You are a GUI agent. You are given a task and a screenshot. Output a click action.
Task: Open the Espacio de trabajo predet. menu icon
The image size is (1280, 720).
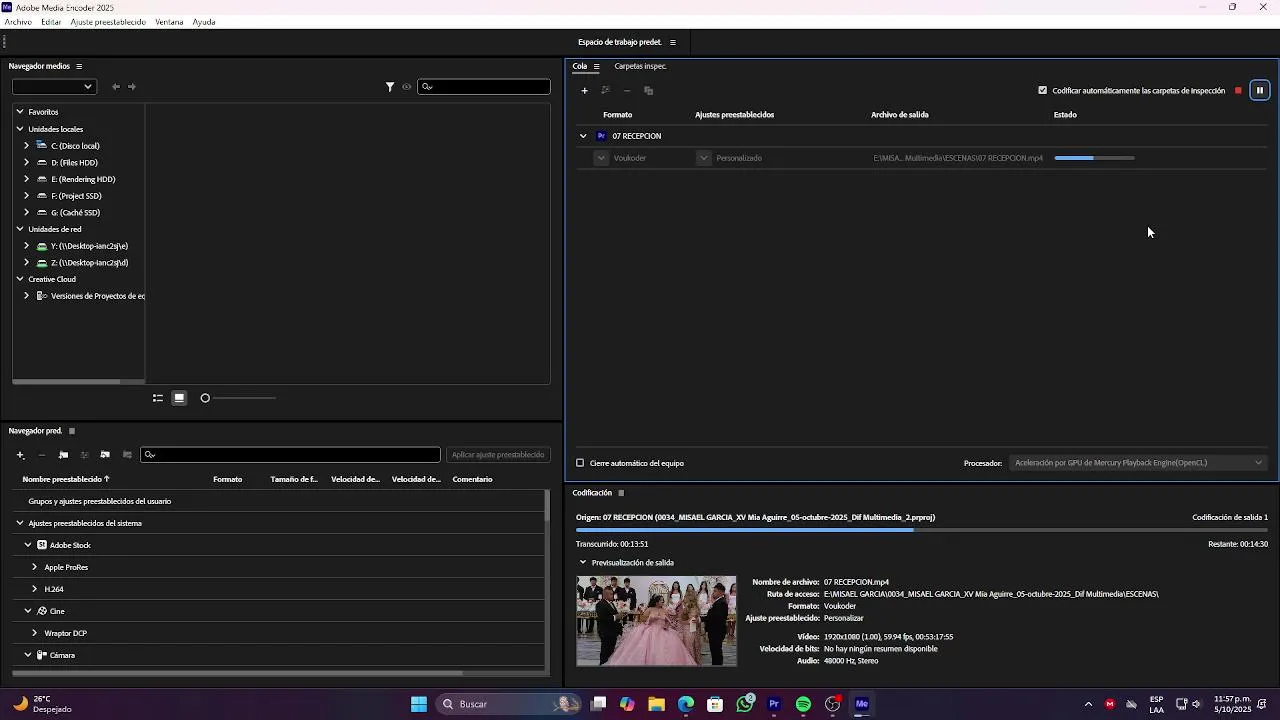tap(673, 43)
